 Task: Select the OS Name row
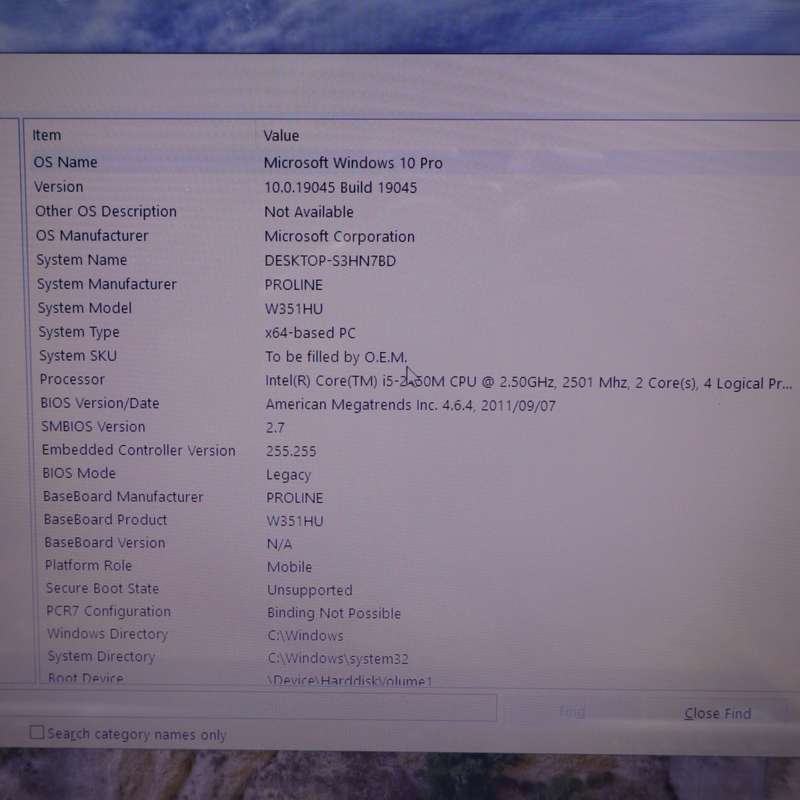[65, 162]
